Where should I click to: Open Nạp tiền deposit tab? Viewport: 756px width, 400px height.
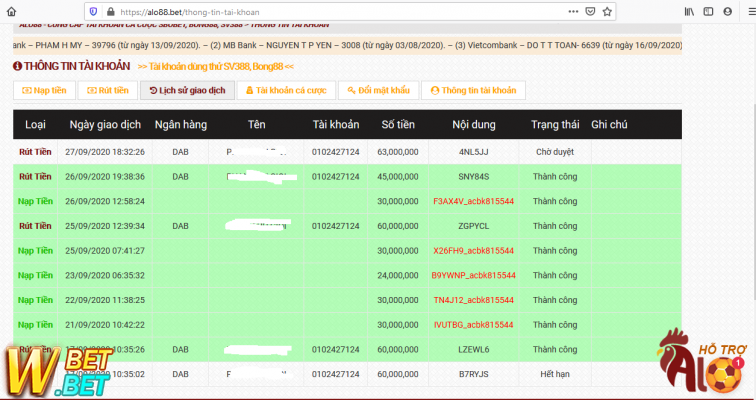pyautogui.click(x=44, y=90)
